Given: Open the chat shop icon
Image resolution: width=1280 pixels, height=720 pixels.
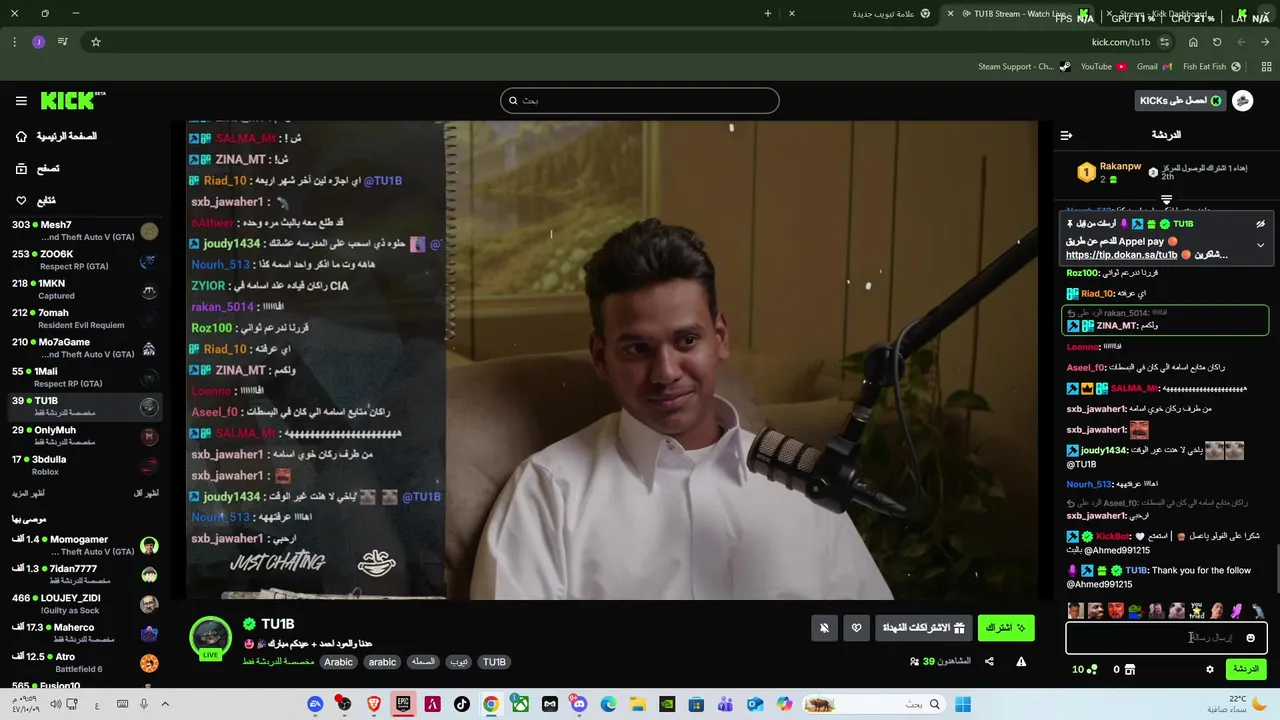Looking at the screenshot, I should (1130, 669).
